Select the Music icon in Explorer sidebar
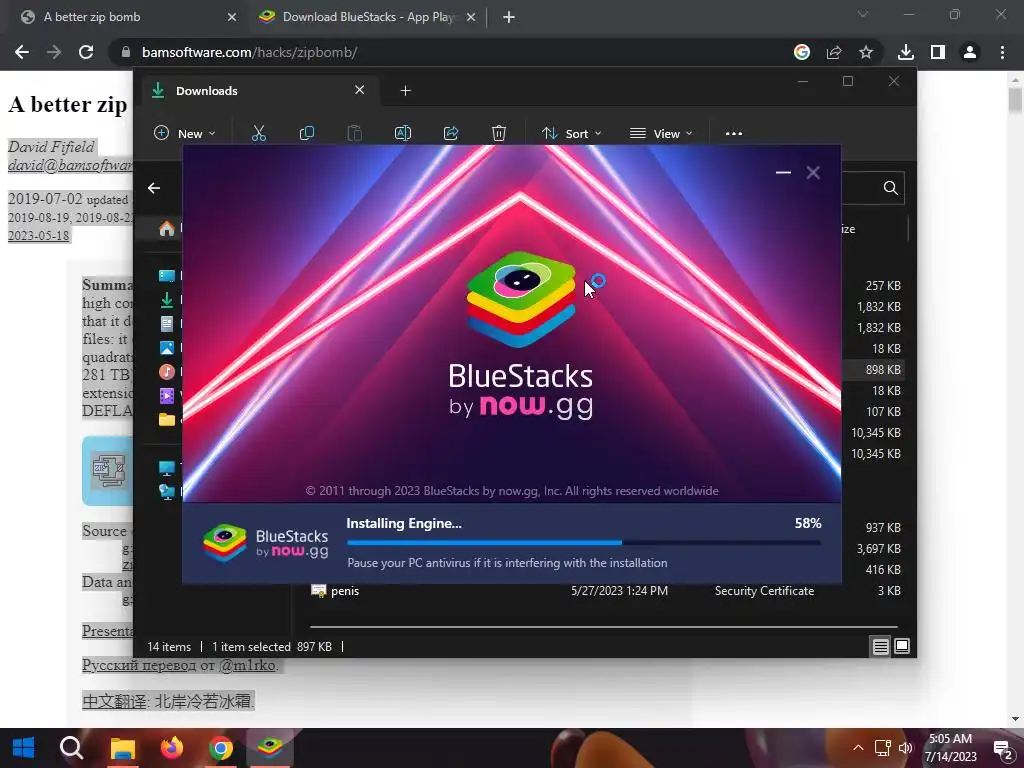This screenshot has width=1024, height=768. pyautogui.click(x=167, y=372)
